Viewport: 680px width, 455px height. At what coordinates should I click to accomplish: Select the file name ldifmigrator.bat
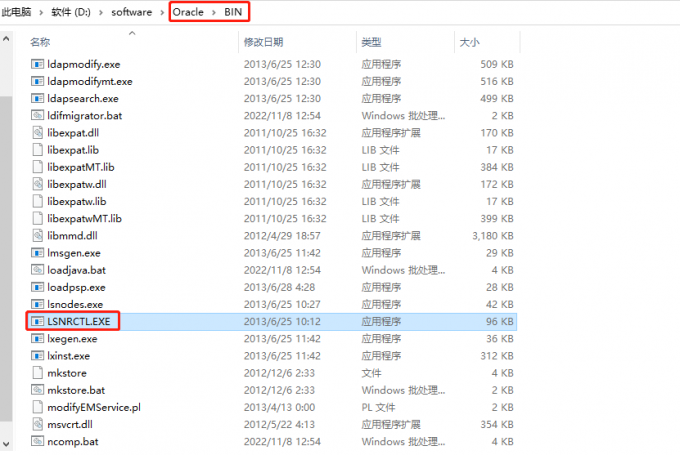pos(85,116)
